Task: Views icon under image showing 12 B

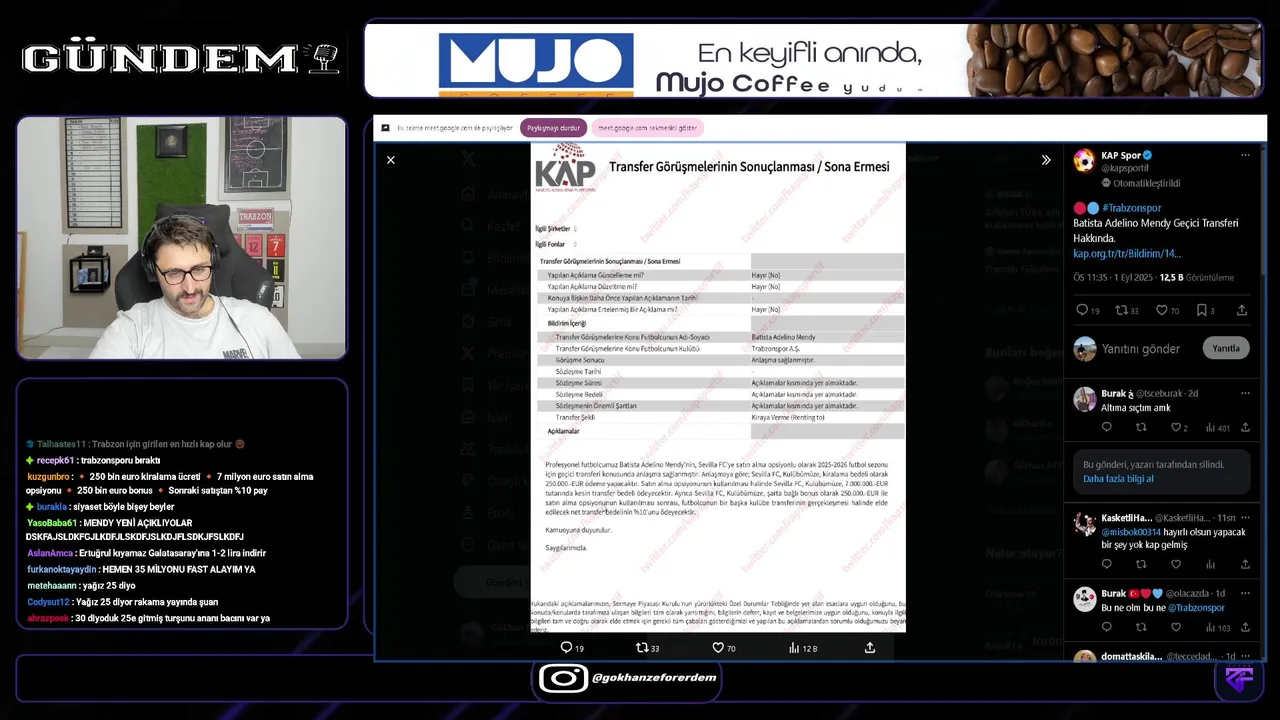Action: (794, 648)
